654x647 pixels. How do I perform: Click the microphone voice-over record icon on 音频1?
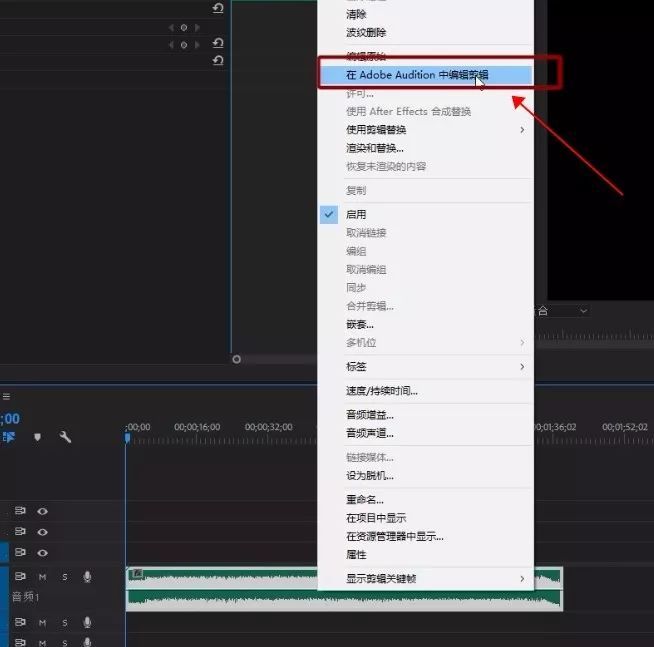tap(87, 577)
